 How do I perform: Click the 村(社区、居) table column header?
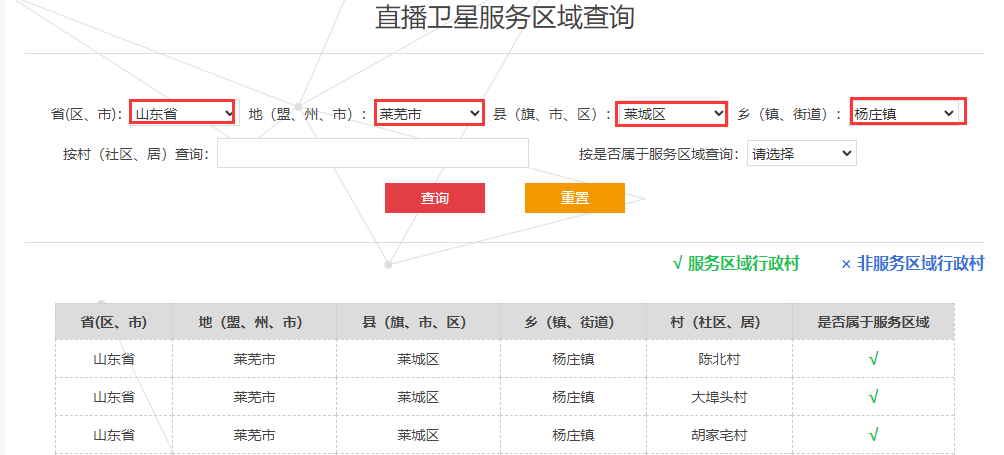[x=719, y=322]
